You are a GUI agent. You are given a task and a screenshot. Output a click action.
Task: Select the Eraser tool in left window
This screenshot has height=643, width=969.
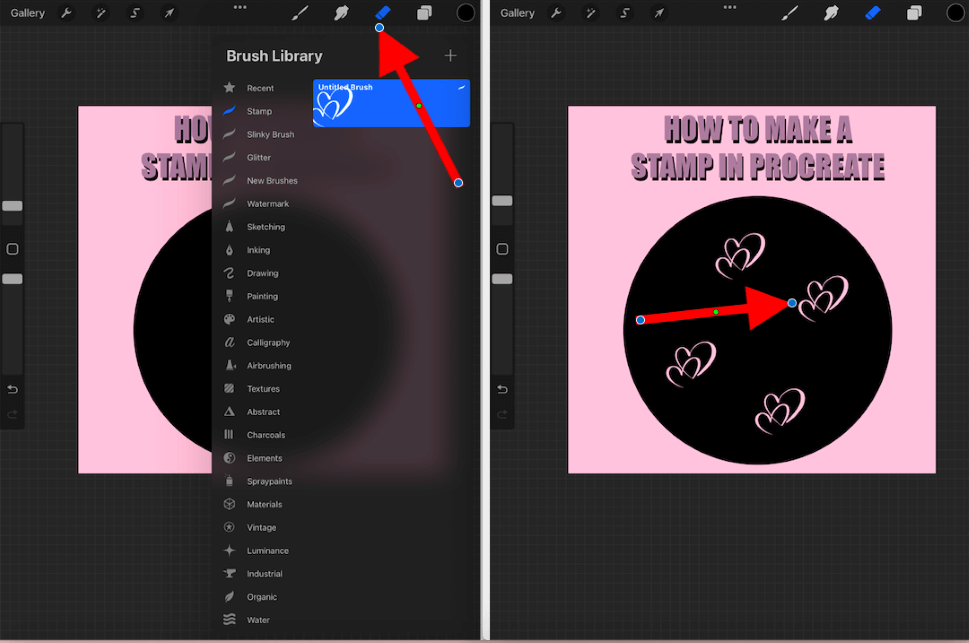383,12
